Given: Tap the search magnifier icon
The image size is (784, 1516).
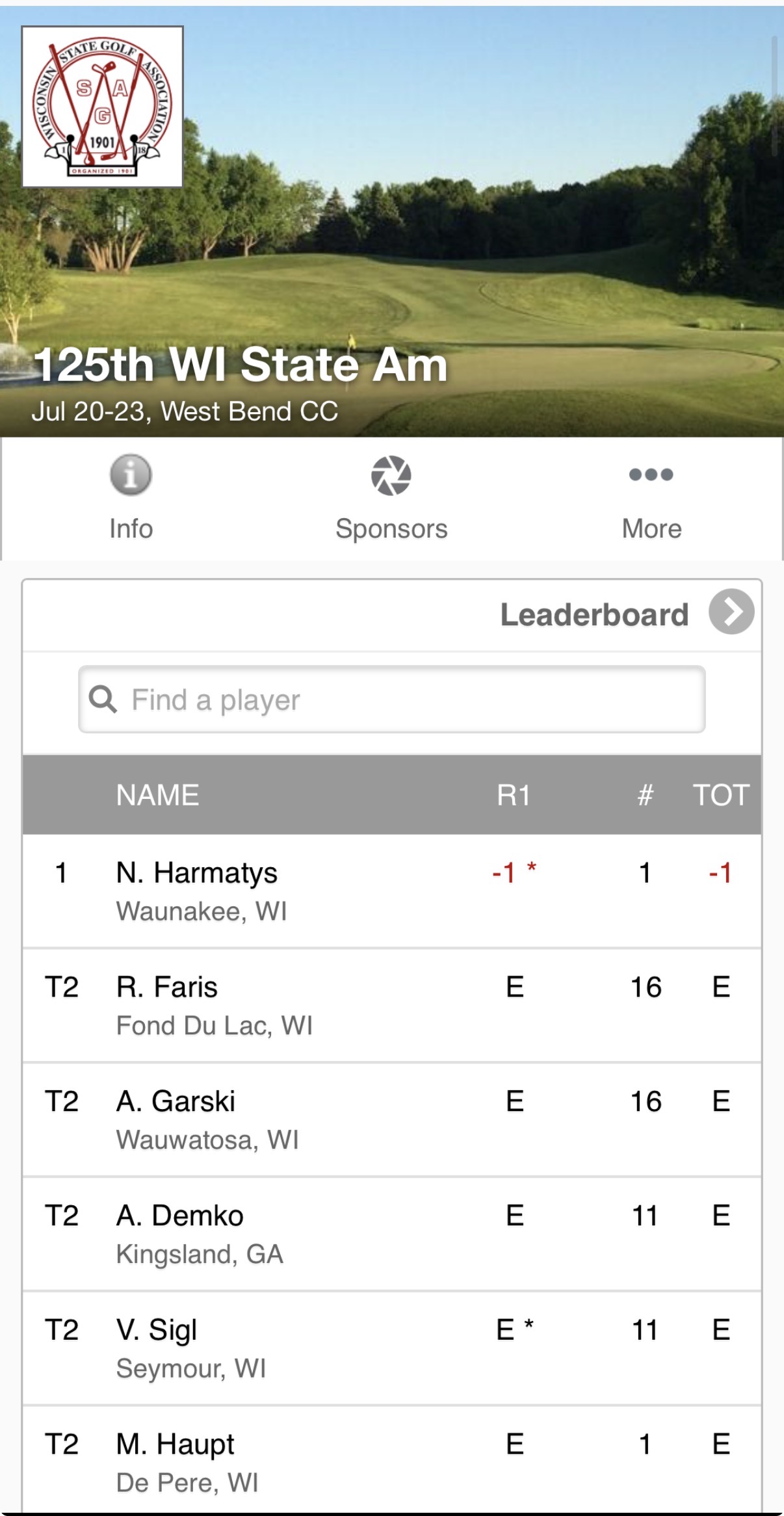Looking at the screenshot, I should point(103,699).
